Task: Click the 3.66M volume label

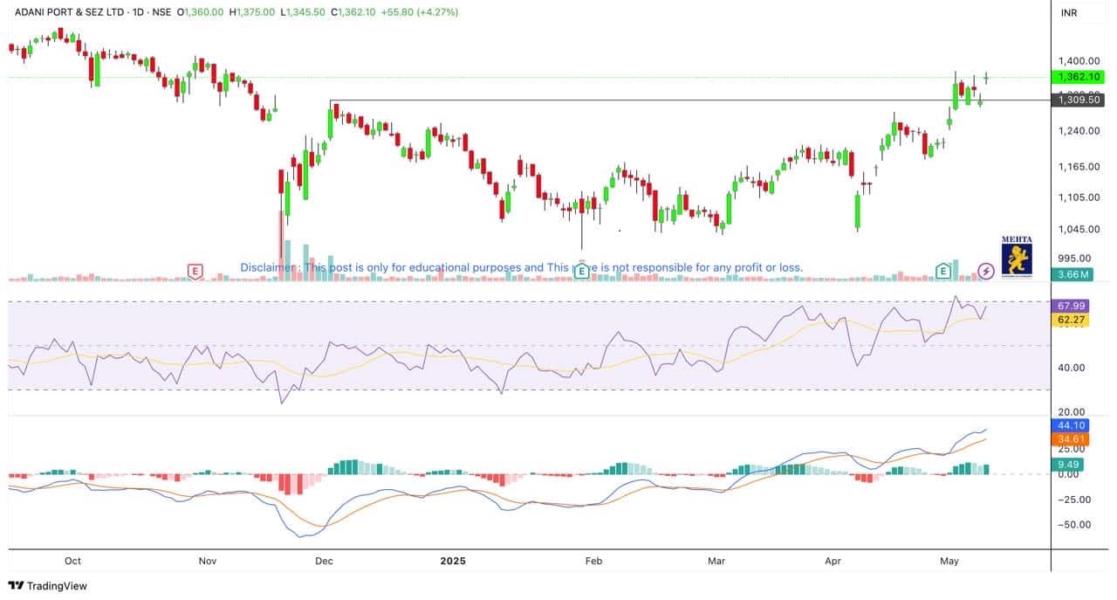Action: point(1071,274)
